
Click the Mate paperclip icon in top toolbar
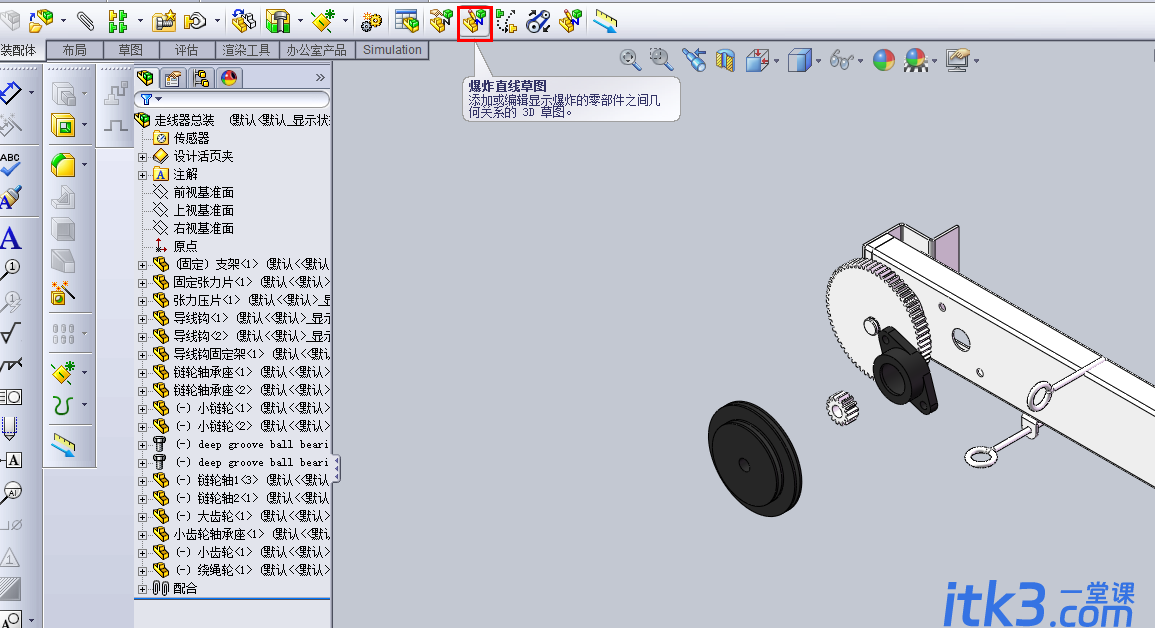click(x=85, y=21)
